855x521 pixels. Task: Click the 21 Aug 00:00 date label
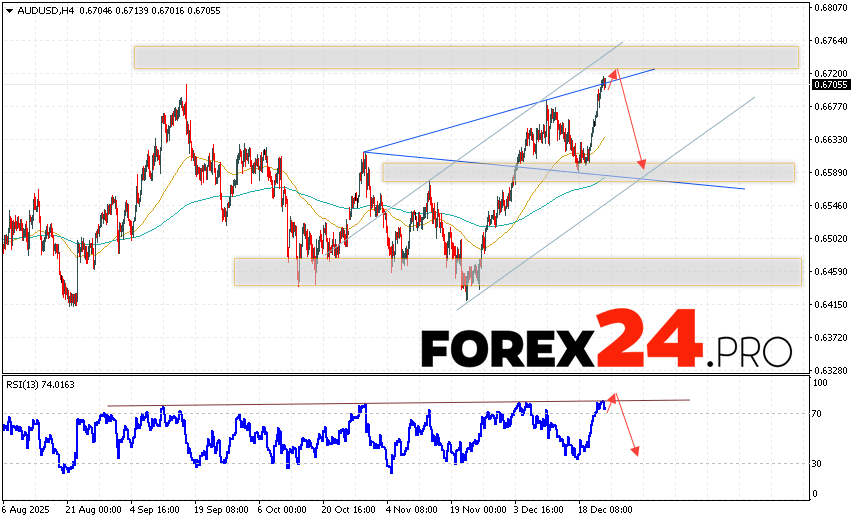coord(96,509)
